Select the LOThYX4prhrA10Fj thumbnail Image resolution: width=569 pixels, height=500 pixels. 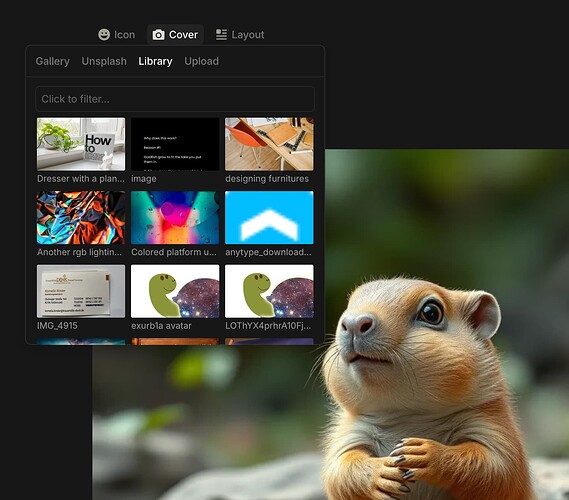point(269,291)
